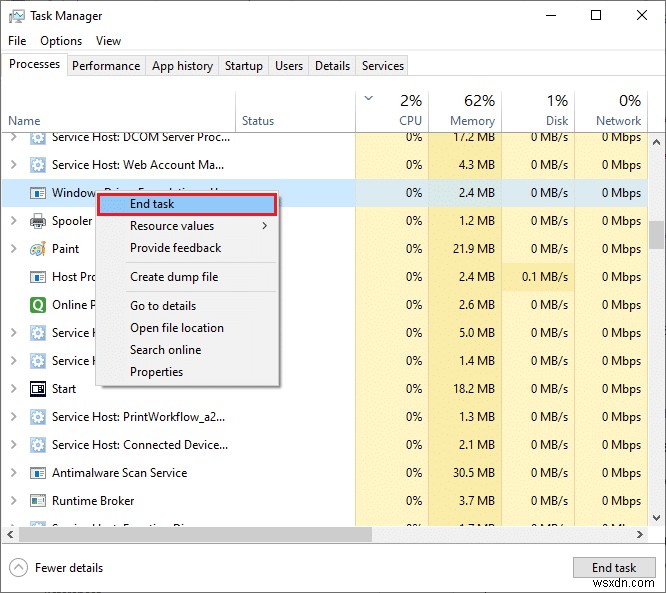Choose End task from the context menu
666x593 pixels.
point(187,204)
